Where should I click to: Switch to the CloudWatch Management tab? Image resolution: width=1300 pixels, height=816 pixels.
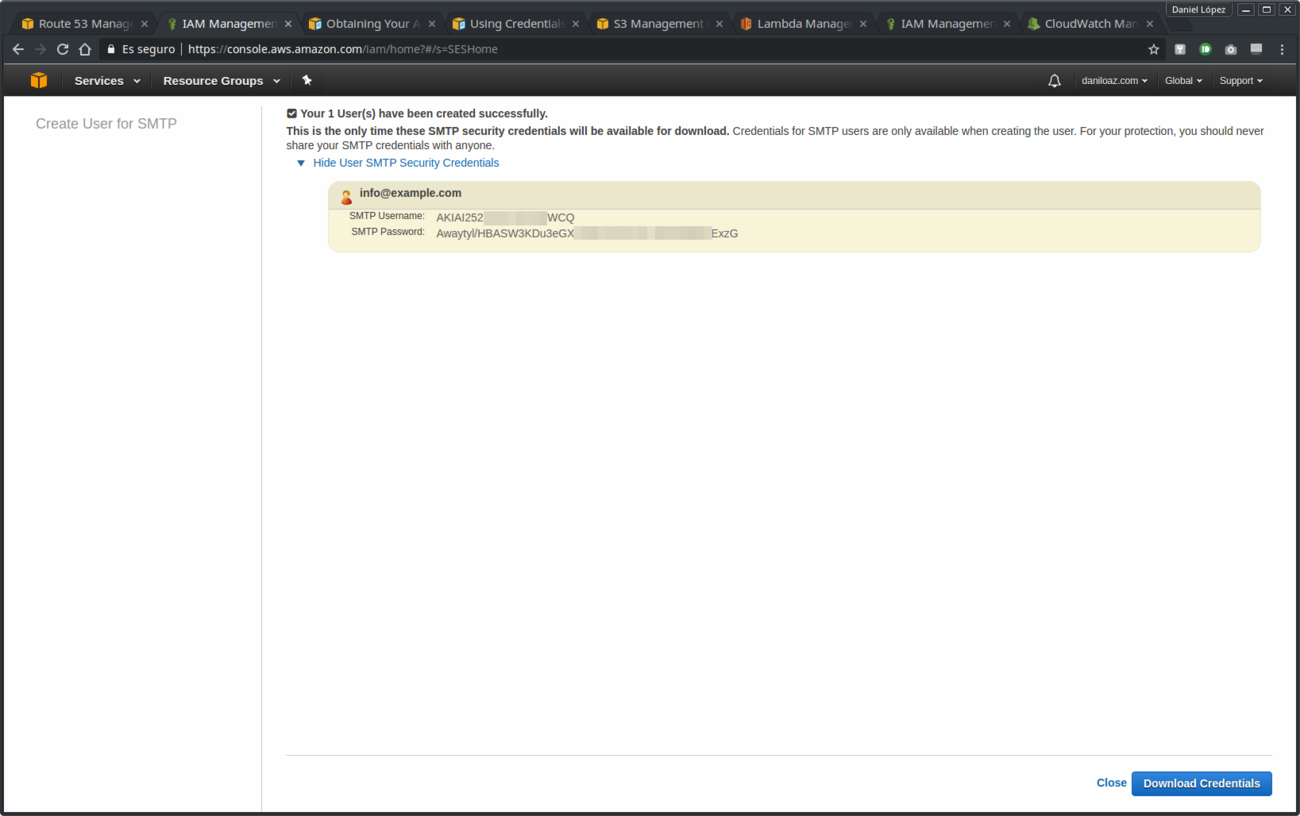click(1085, 22)
